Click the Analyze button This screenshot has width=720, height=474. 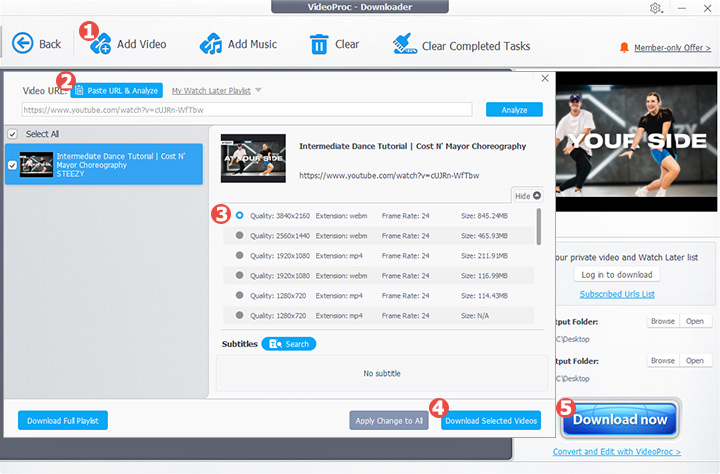(514, 110)
